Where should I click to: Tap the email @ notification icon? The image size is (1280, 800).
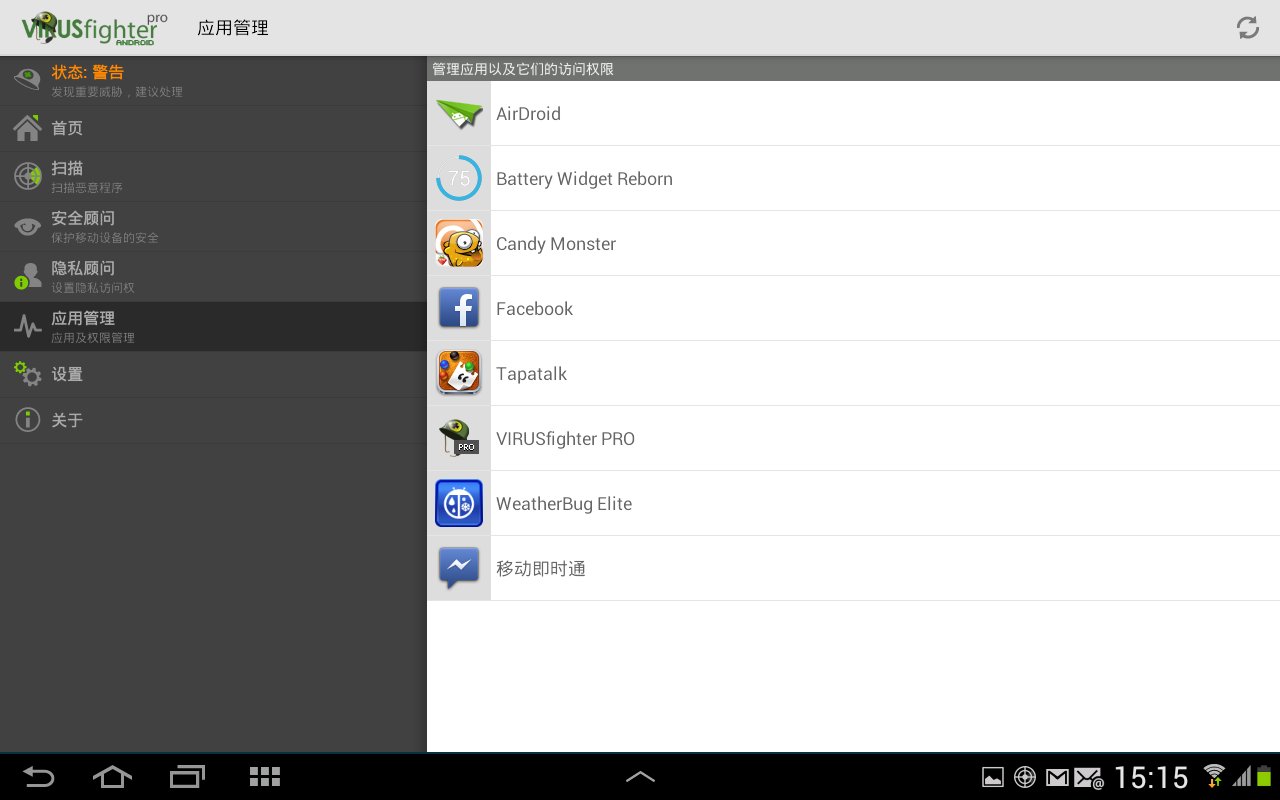coord(1088,777)
